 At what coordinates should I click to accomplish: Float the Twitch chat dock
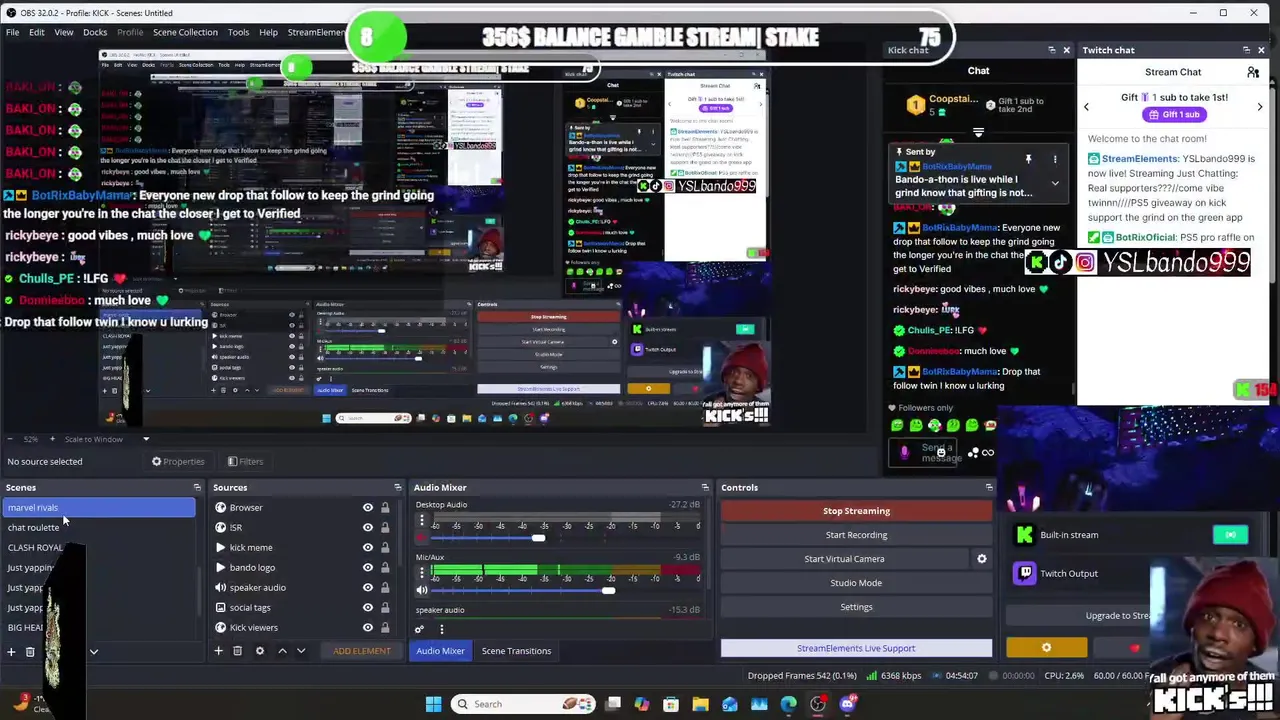tap(1246, 50)
